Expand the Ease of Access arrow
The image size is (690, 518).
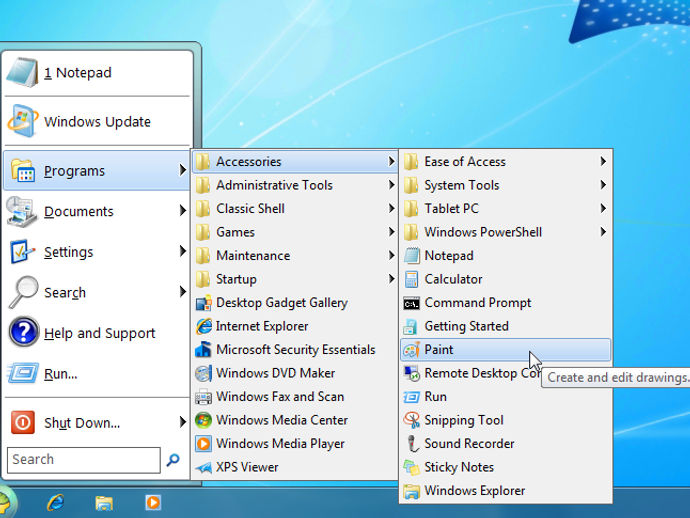point(603,162)
